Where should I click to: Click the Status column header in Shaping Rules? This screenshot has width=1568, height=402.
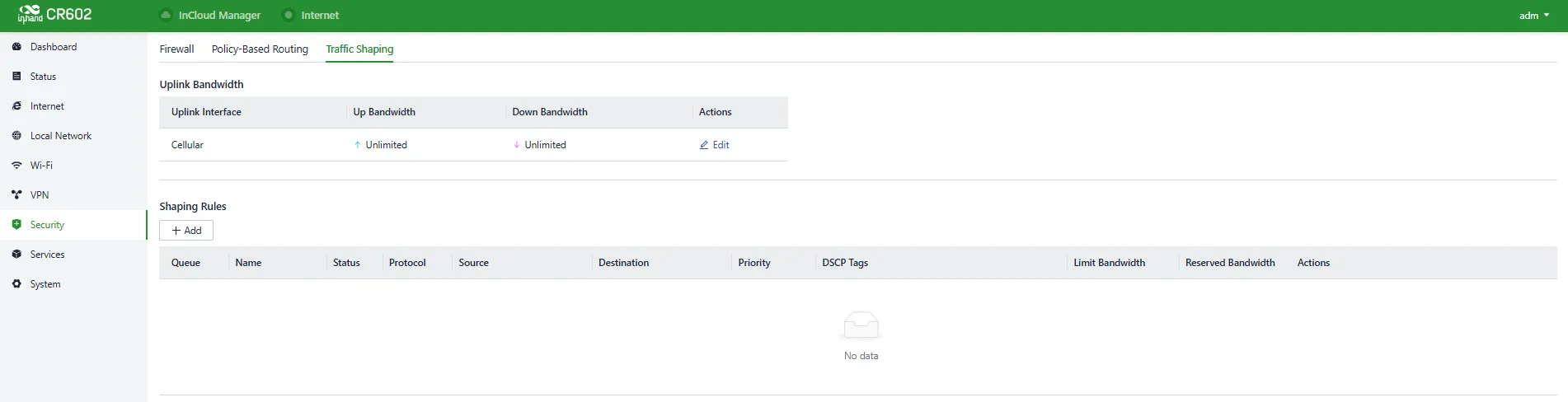(x=346, y=263)
